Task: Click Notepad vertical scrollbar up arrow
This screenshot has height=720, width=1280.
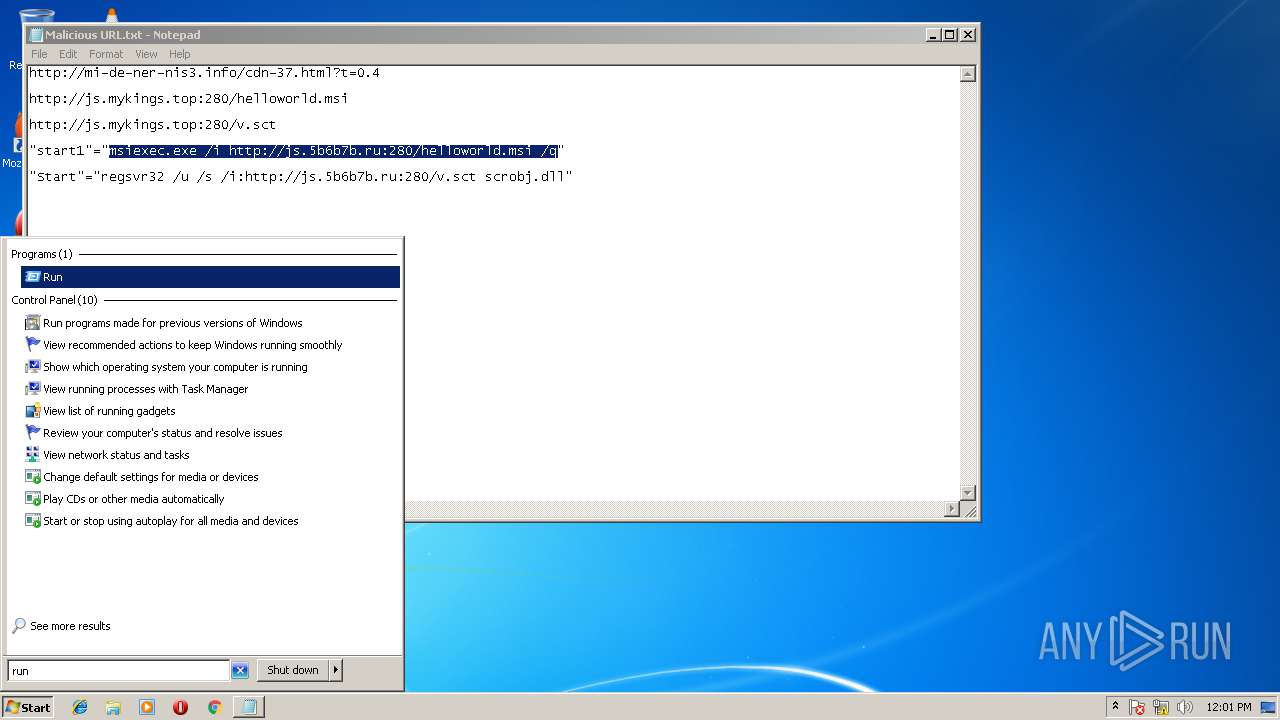Action: pos(967,73)
